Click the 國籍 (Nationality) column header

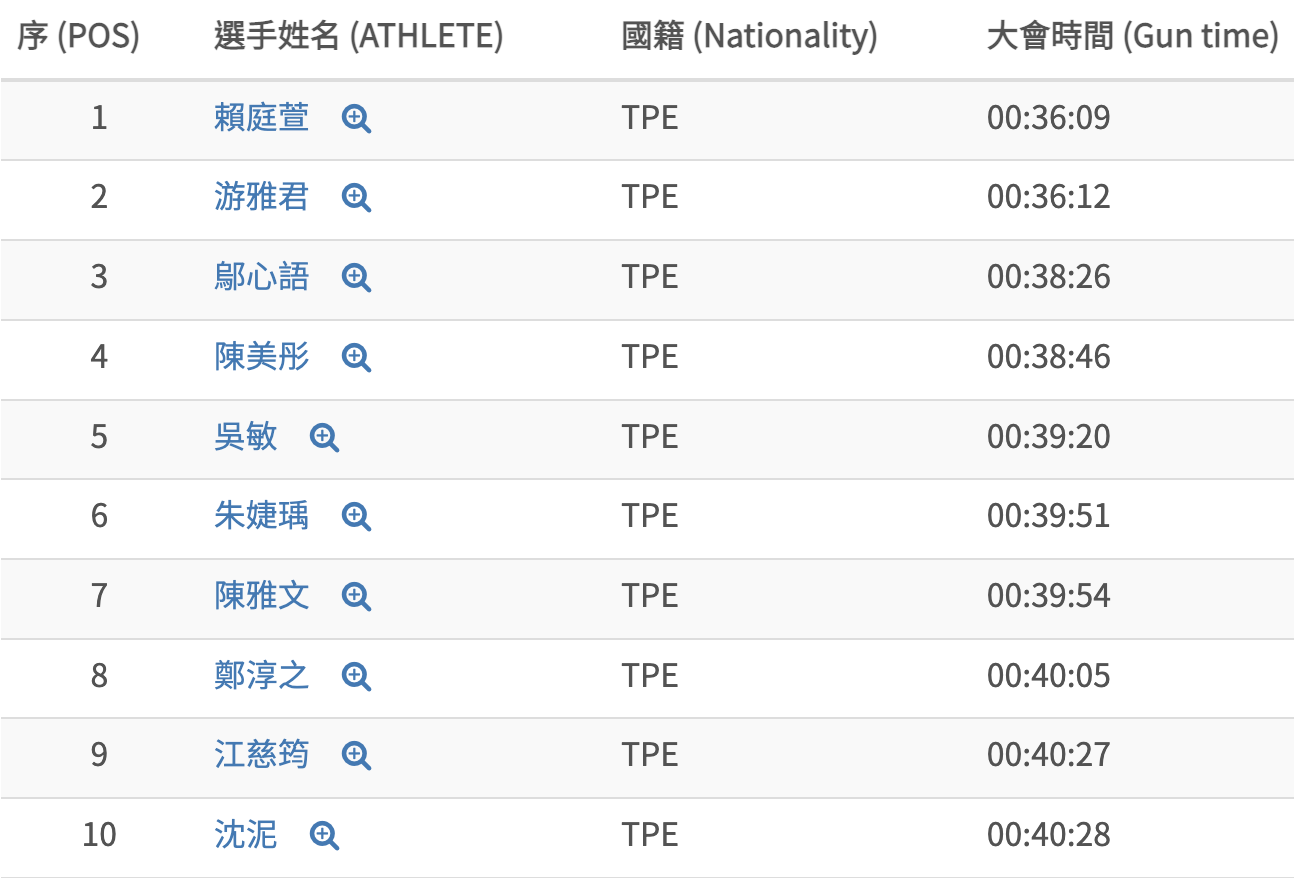749,37
